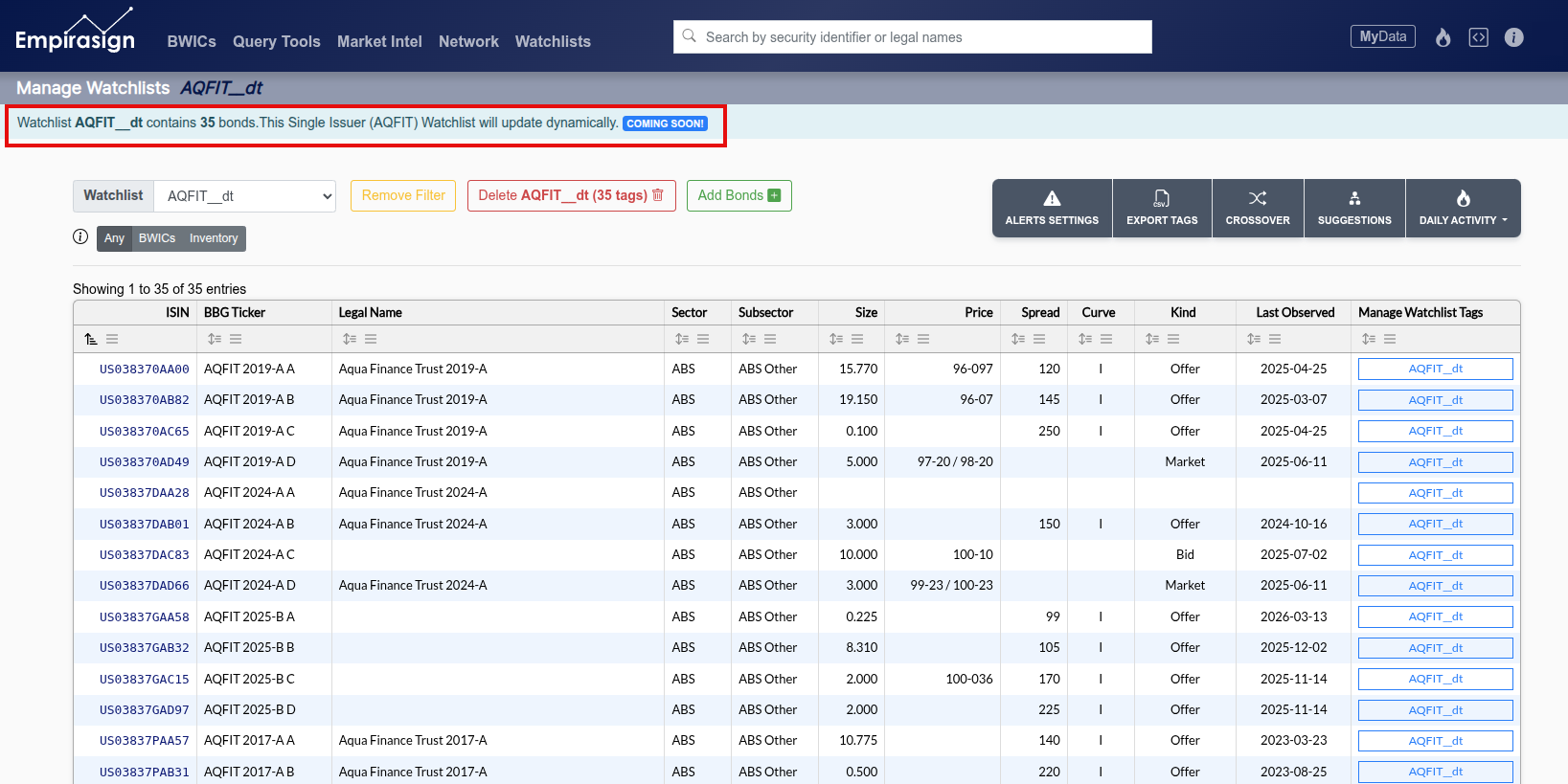Viewport: 1568px width, 784px height.
Task: Open the flame hot-activity icon in header
Action: click(1443, 37)
